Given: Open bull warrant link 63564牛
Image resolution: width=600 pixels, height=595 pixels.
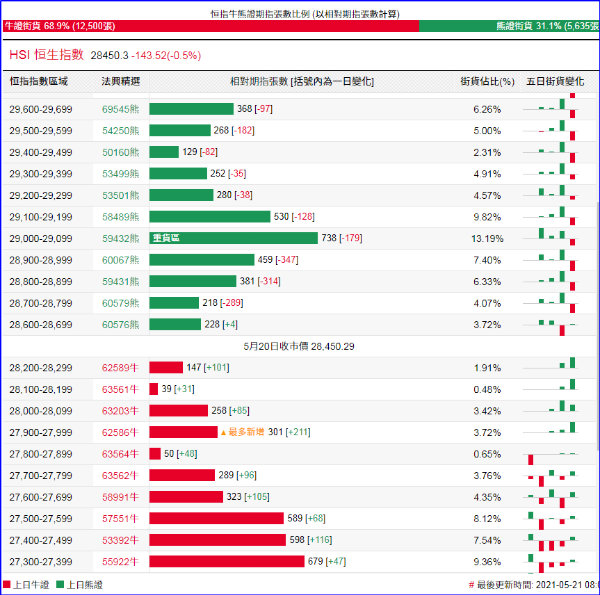Looking at the screenshot, I should [120, 454].
